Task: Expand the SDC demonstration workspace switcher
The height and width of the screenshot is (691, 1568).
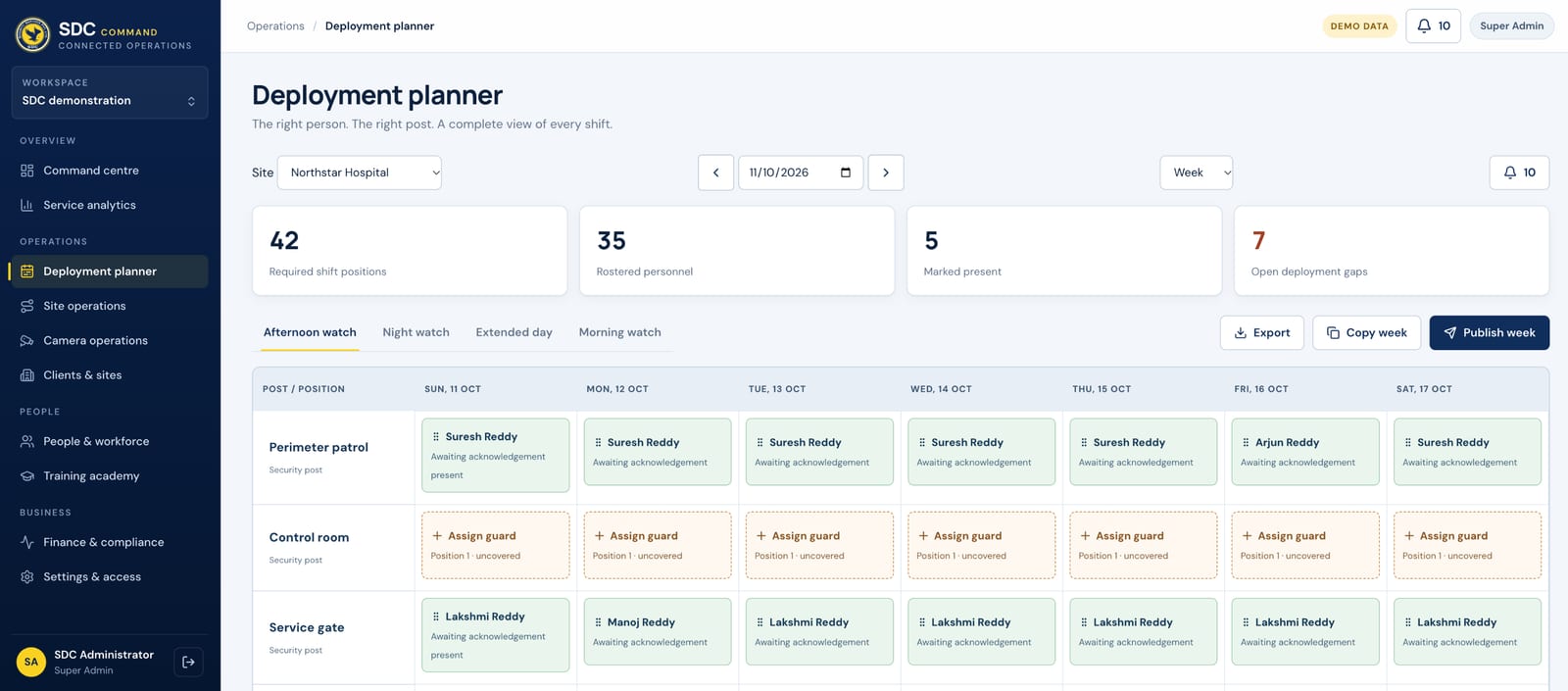Action: (110, 92)
